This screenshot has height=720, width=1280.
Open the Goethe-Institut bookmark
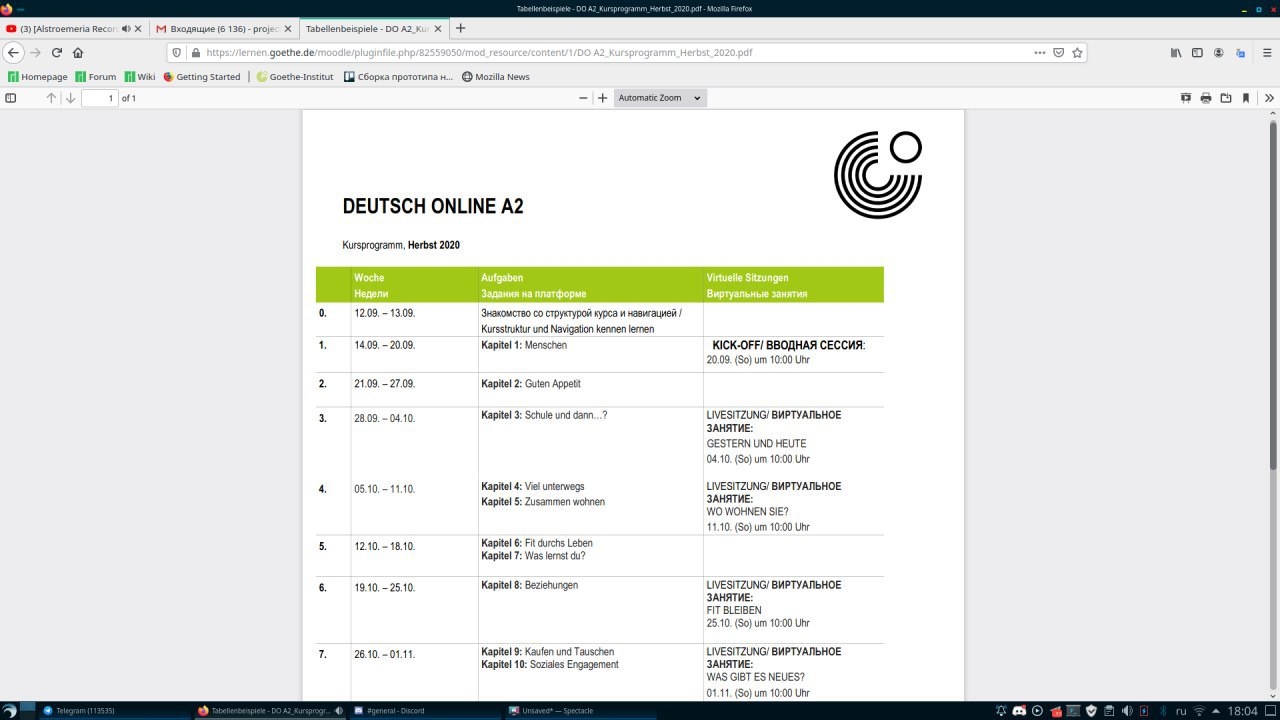[295, 76]
